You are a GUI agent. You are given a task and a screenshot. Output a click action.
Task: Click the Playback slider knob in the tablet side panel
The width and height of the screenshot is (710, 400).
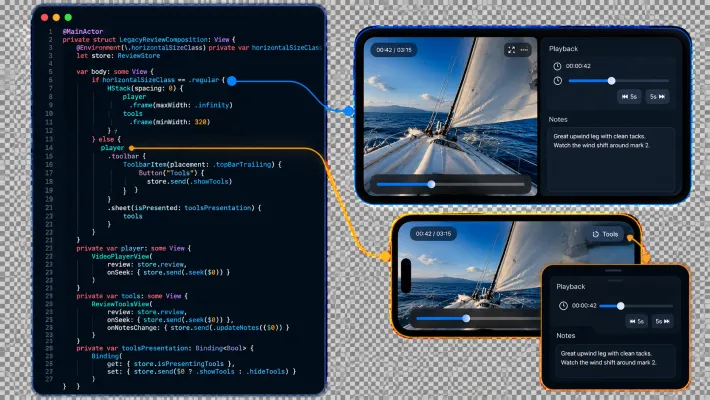[611, 81]
